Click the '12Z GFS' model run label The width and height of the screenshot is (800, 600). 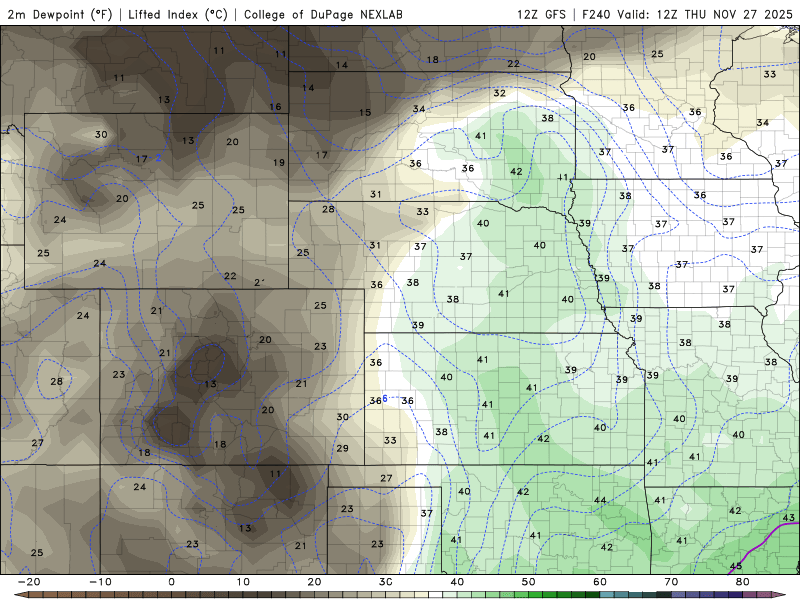(x=541, y=14)
